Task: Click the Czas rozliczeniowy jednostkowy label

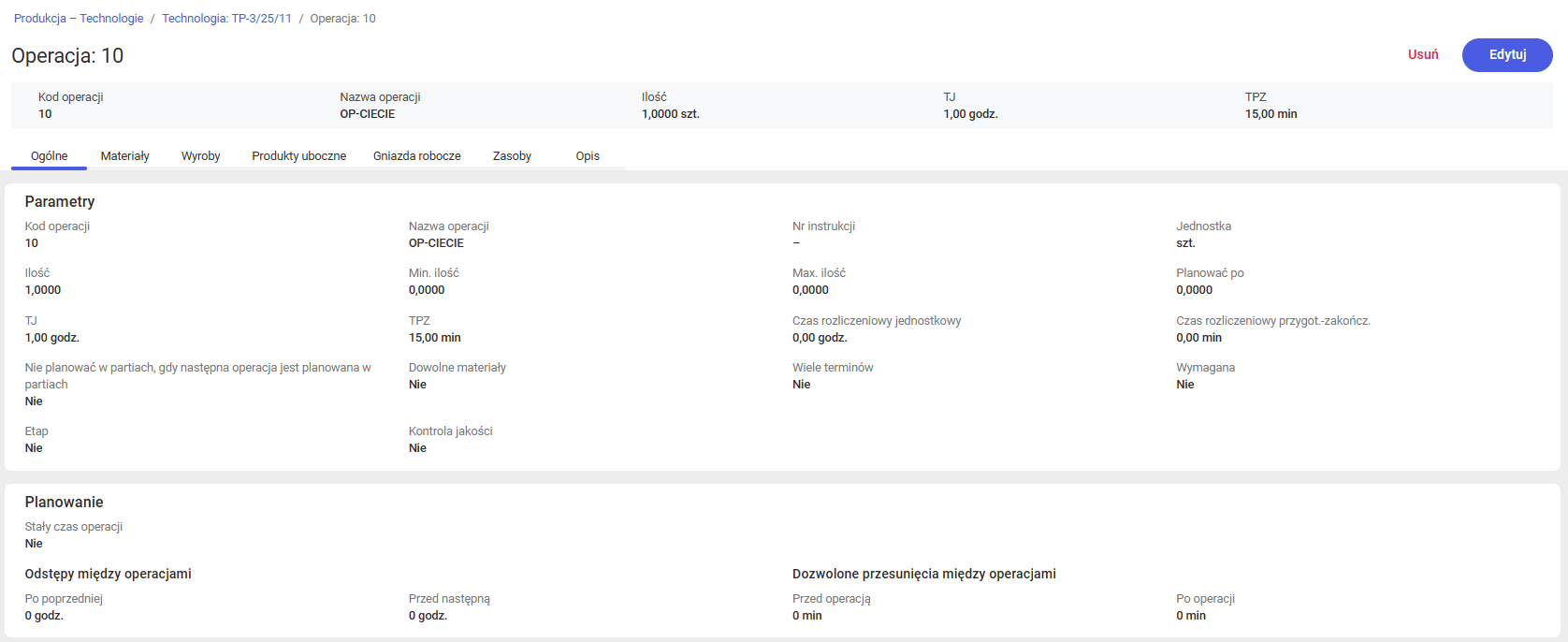Action: pyautogui.click(x=877, y=321)
